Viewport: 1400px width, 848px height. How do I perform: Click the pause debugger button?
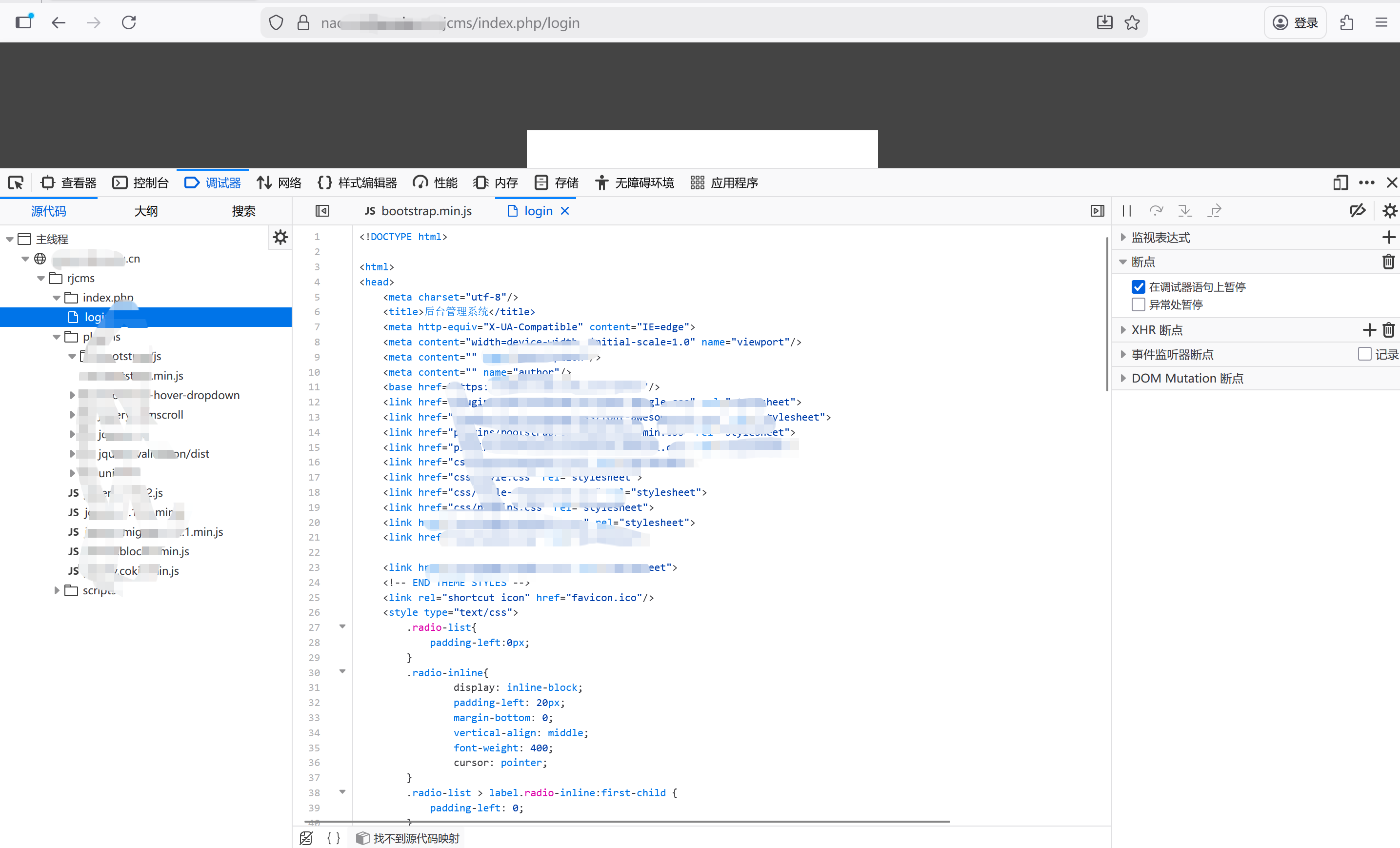1127,211
